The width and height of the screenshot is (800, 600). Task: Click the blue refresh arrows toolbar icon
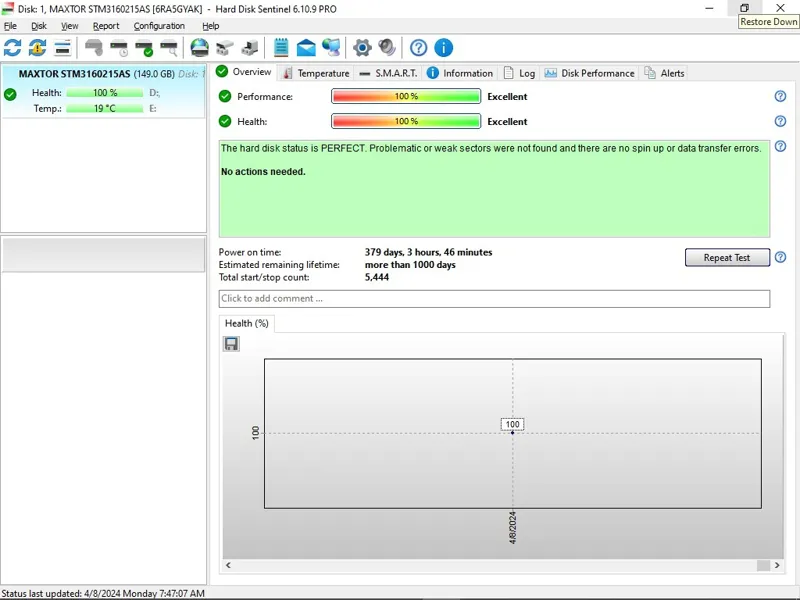point(12,48)
